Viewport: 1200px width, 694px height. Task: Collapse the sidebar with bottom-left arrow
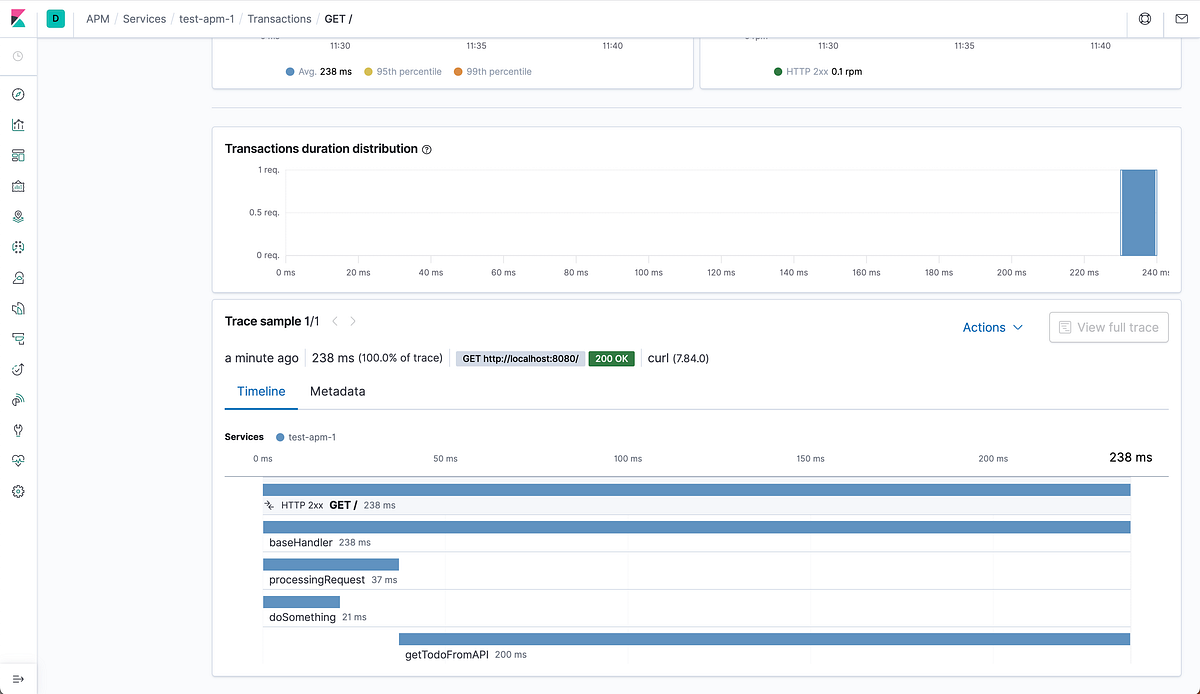click(x=18, y=678)
